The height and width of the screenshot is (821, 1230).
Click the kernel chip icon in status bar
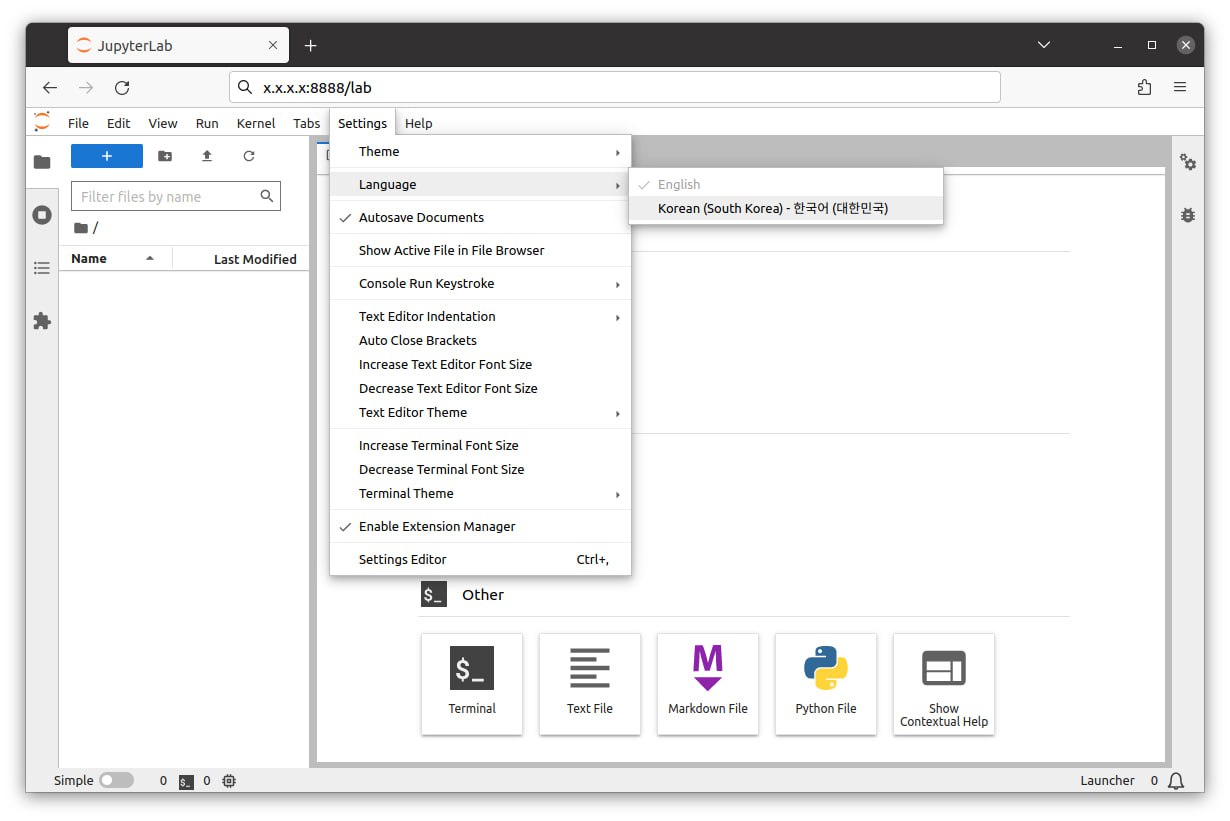pos(229,781)
